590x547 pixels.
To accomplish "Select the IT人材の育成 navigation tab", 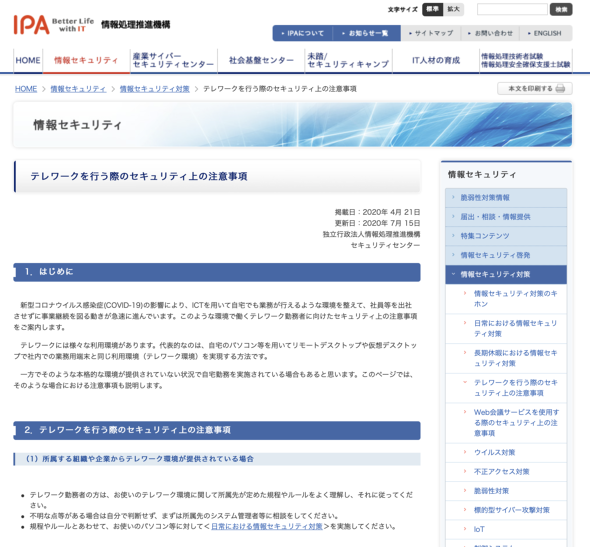I will (436, 60).
